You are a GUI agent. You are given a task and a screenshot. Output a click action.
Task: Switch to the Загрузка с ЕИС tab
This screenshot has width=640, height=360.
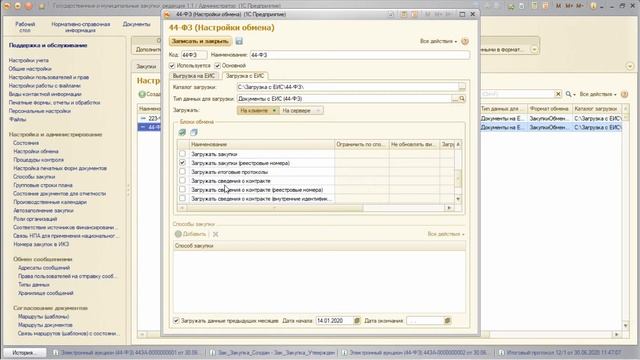[245, 76]
